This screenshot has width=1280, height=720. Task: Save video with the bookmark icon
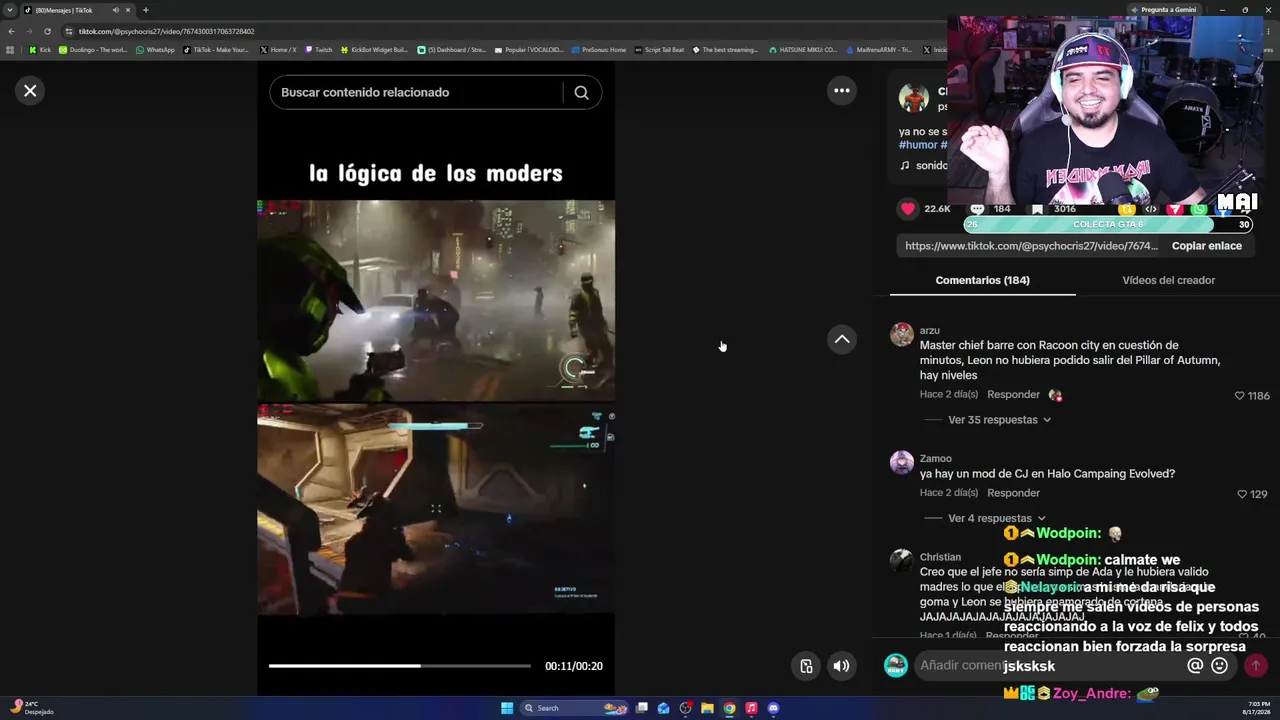(x=1037, y=209)
